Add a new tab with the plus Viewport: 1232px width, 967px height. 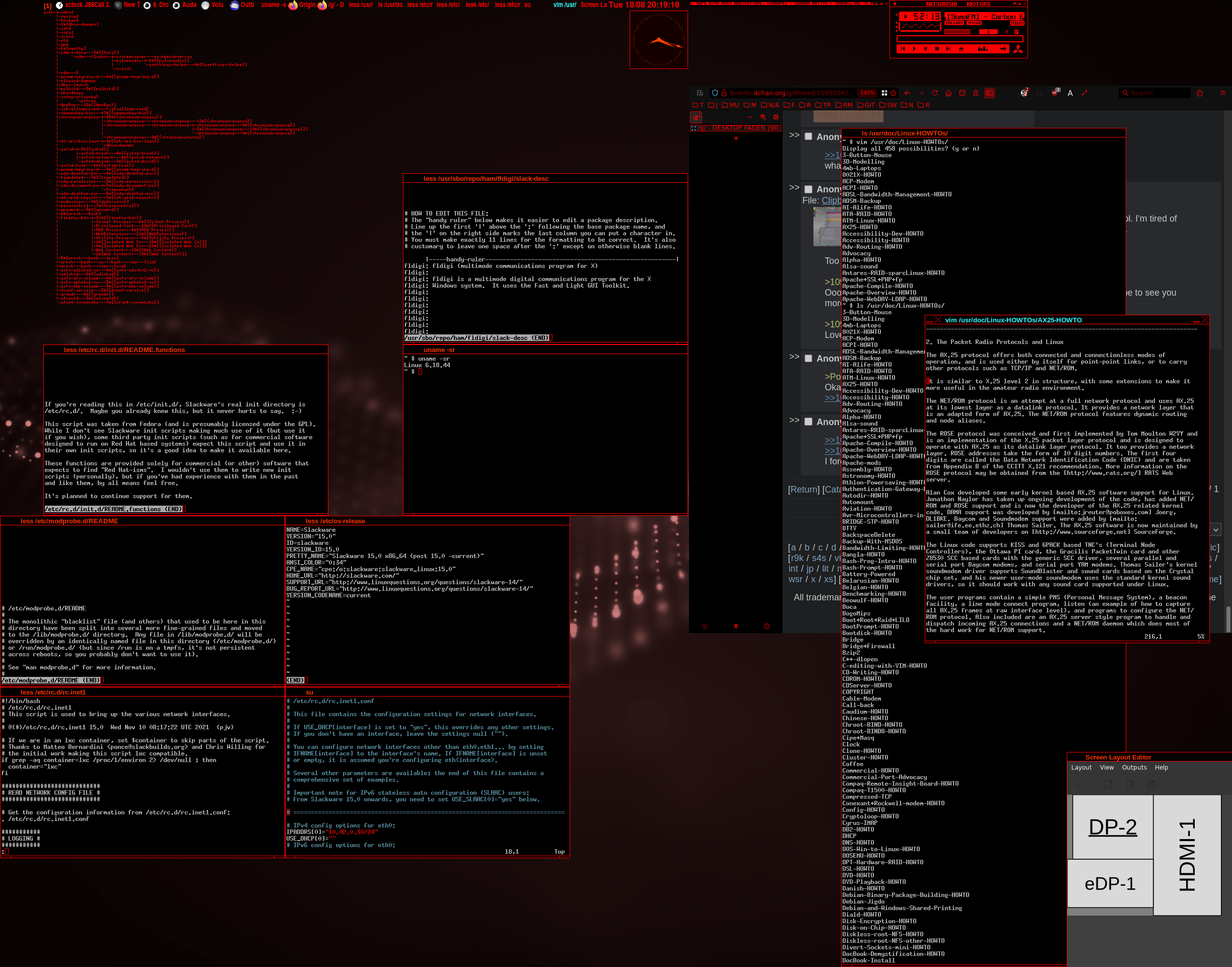(x=736, y=138)
